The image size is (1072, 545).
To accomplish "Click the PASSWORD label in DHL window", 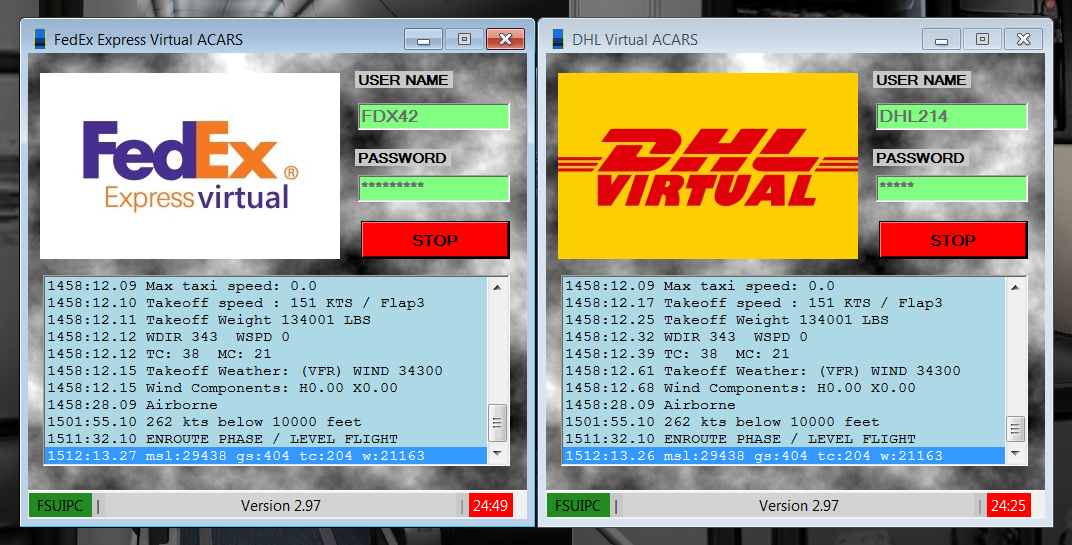I will click(920, 158).
